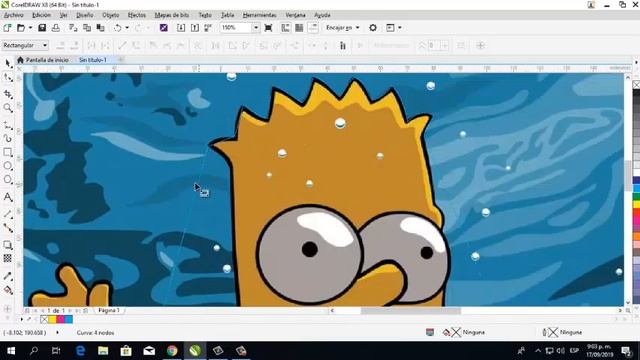The width and height of the screenshot is (640, 360).
Task: Select the Sin título-1 document tab
Action: point(93,60)
